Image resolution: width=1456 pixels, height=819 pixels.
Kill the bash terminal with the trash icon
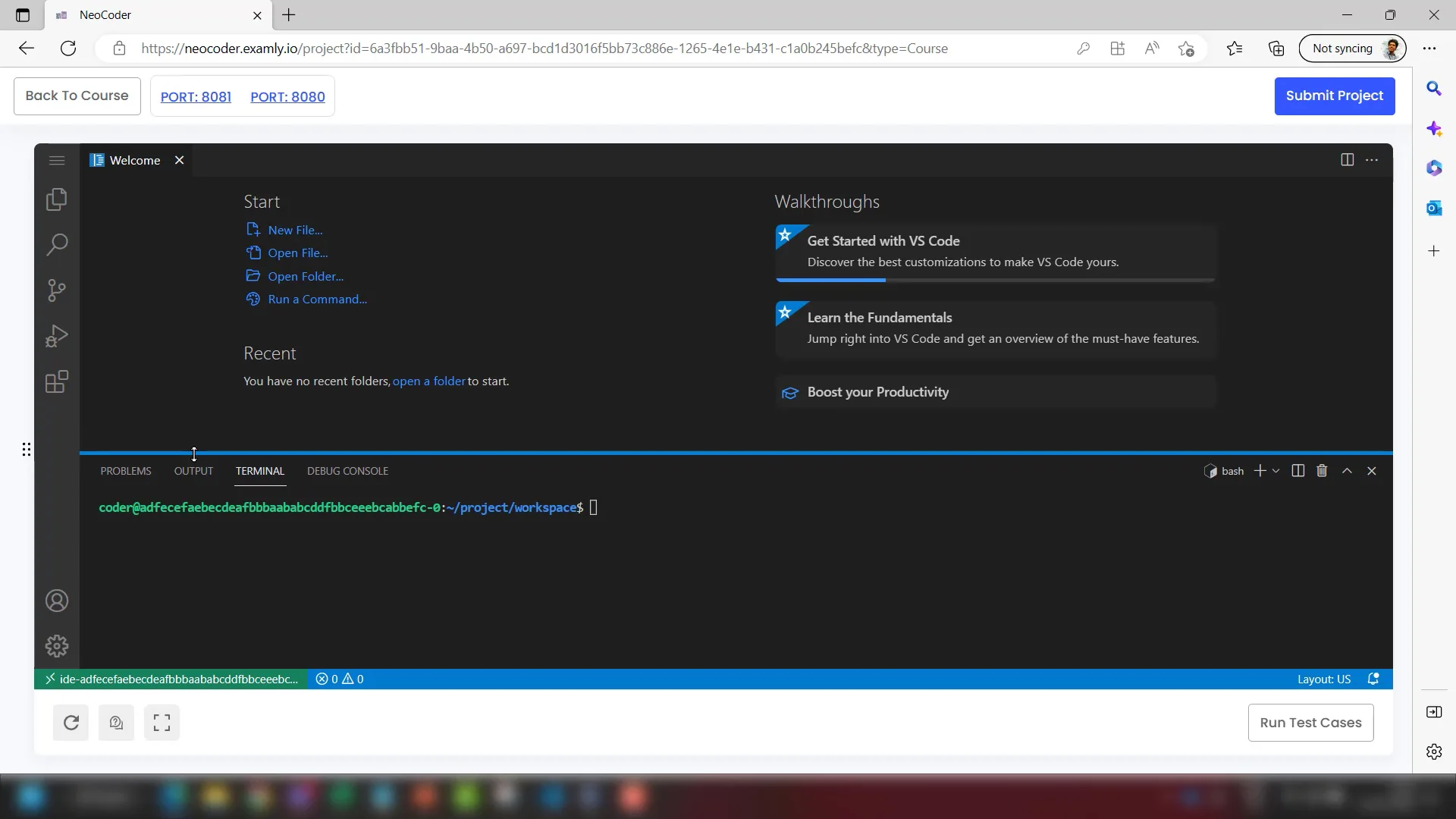pos(1321,470)
